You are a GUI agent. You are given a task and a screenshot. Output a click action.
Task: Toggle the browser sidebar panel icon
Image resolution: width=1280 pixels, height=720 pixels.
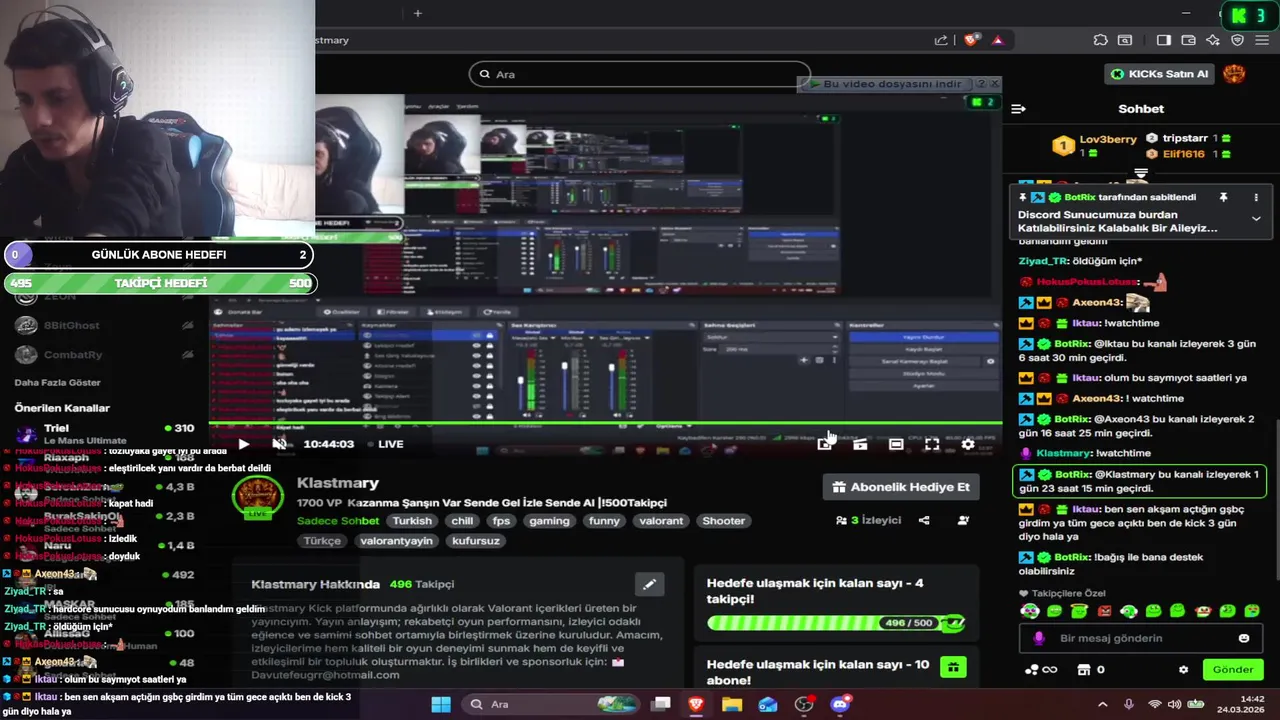[1163, 40]
